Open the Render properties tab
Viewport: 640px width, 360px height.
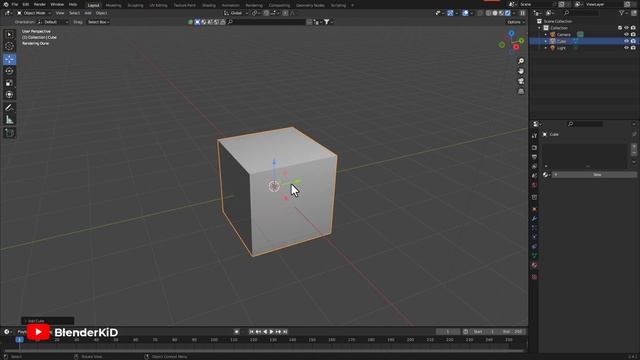click(534, 147)
